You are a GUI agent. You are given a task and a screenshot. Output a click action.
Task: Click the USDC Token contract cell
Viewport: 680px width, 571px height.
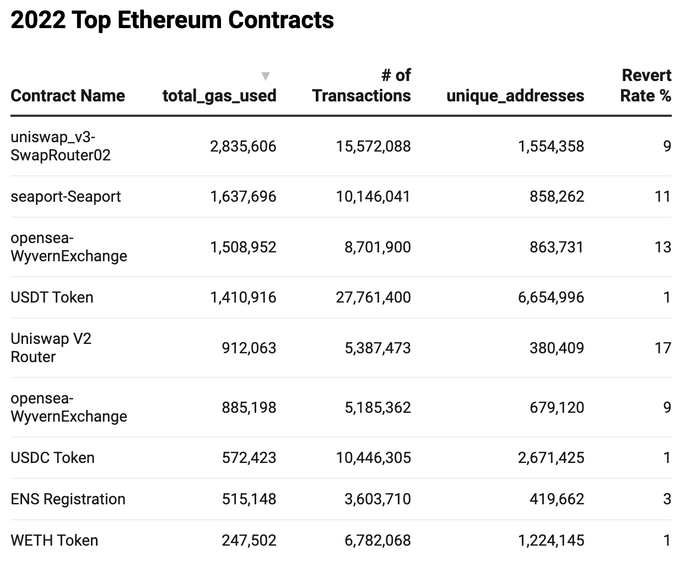tap(52, 458)
